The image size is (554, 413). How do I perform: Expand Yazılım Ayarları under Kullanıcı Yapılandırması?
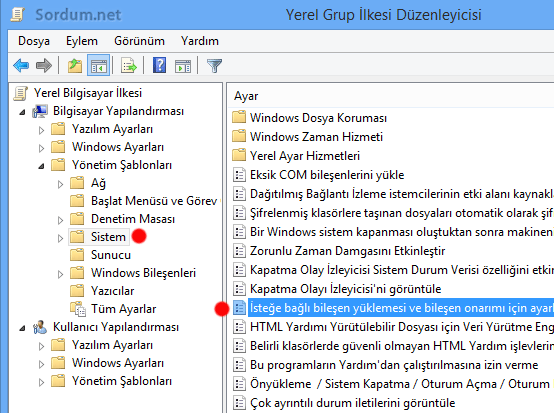[41, 346]
